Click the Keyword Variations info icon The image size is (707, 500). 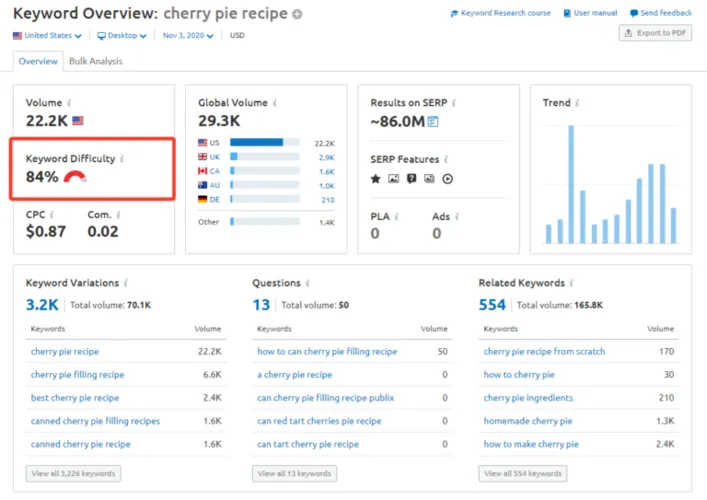click(x=126, y=283)
